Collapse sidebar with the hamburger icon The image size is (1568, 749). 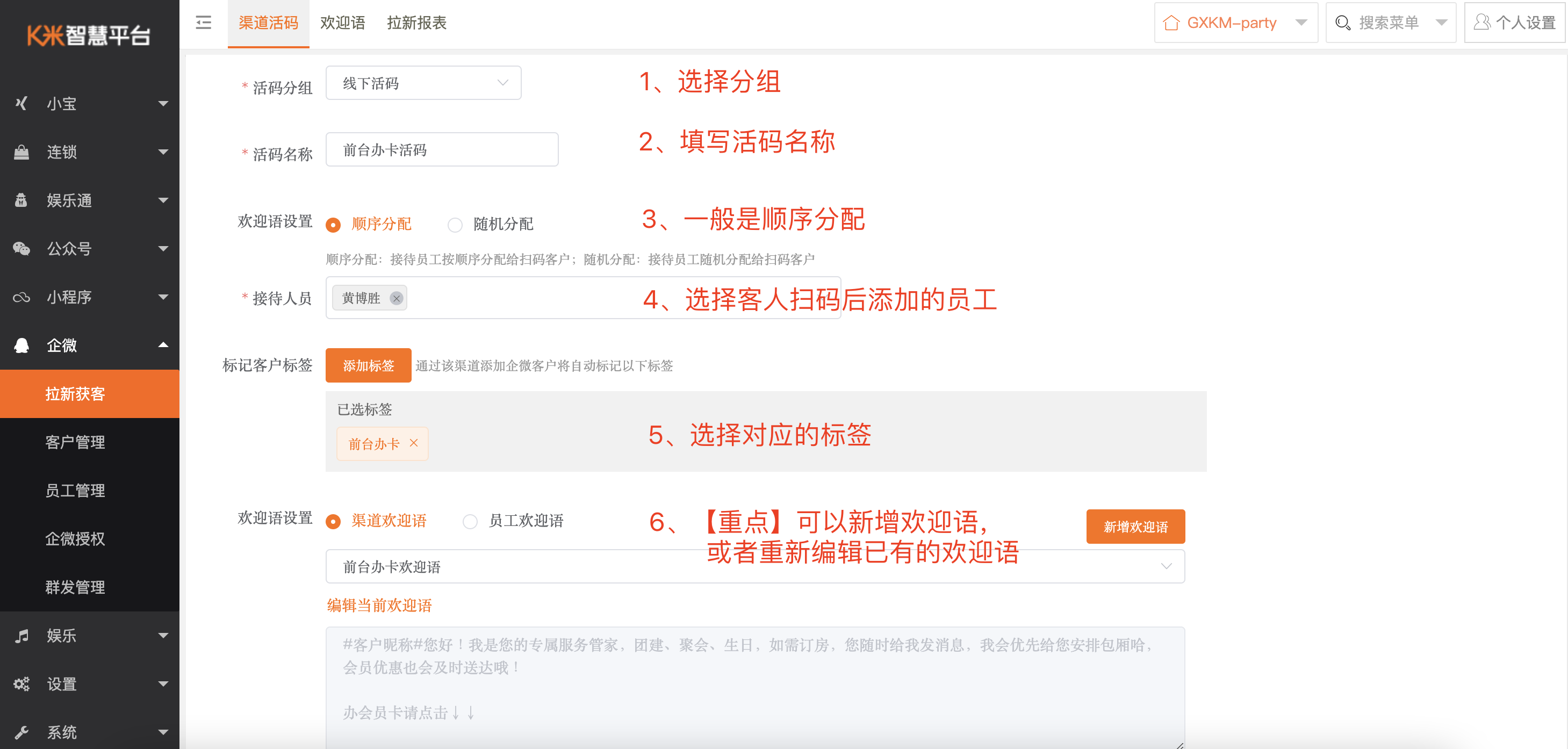[x=203, y=23]
